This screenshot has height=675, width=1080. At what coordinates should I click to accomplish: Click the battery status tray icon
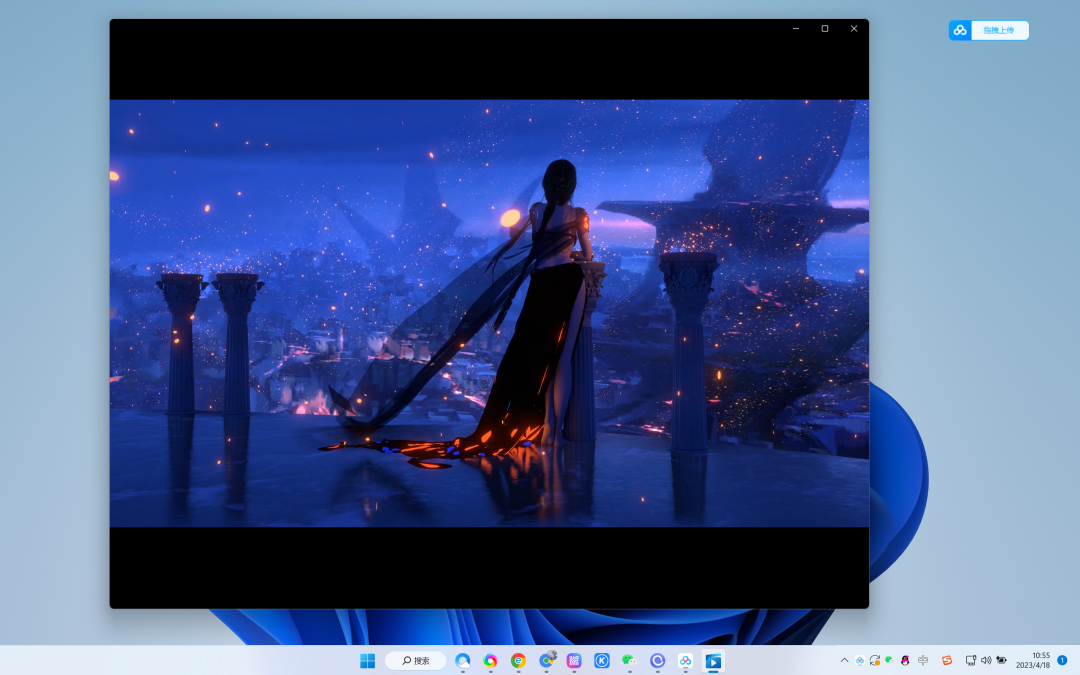coord(1001,660)
